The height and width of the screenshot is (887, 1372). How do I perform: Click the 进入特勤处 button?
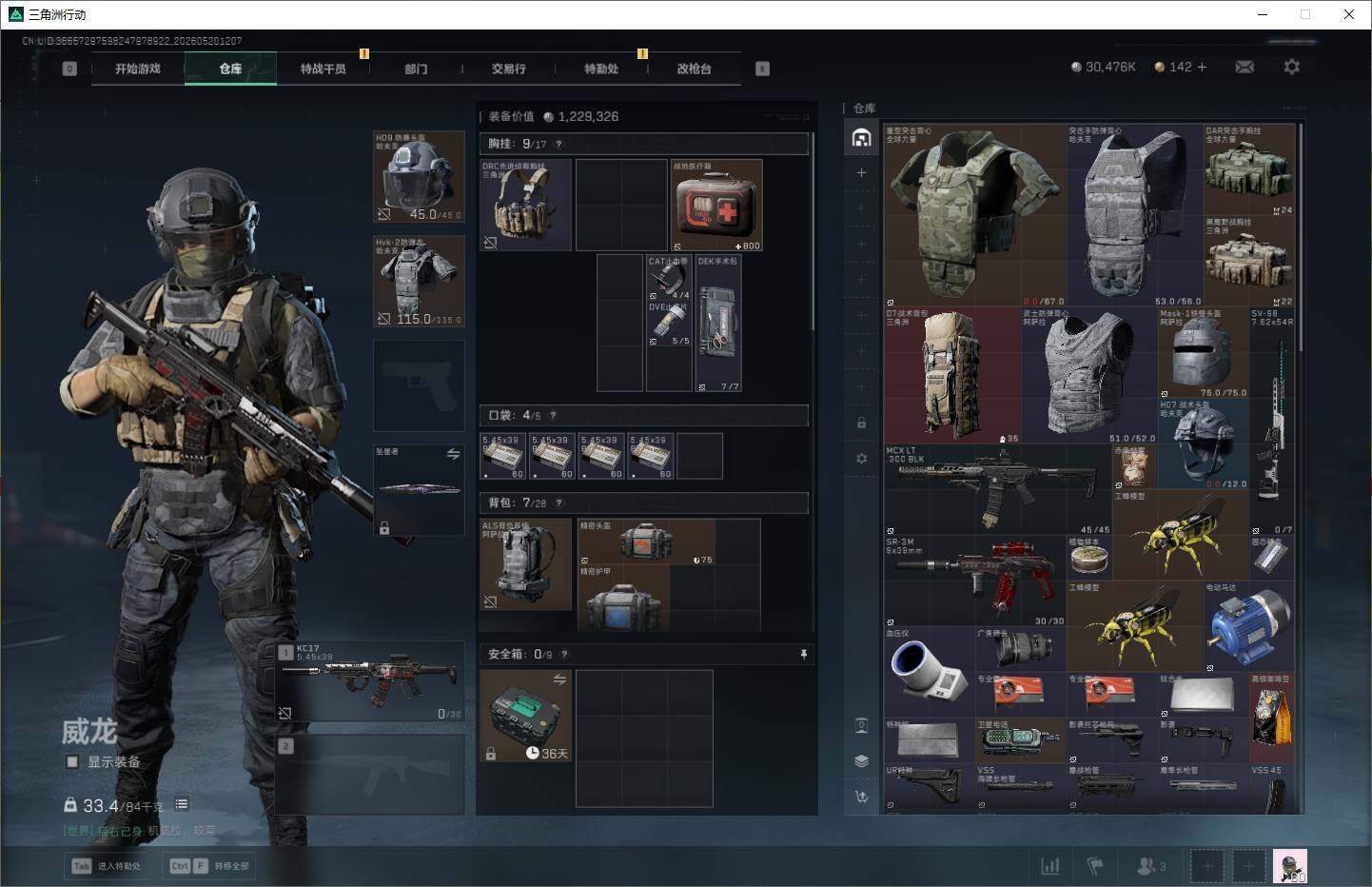click(107, 866)
